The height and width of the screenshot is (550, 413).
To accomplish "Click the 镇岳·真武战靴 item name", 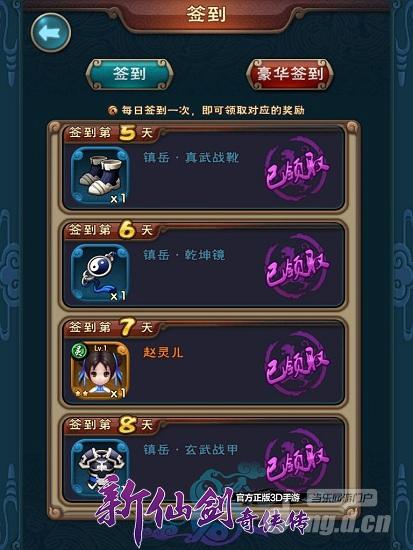I will pos(191,157).
